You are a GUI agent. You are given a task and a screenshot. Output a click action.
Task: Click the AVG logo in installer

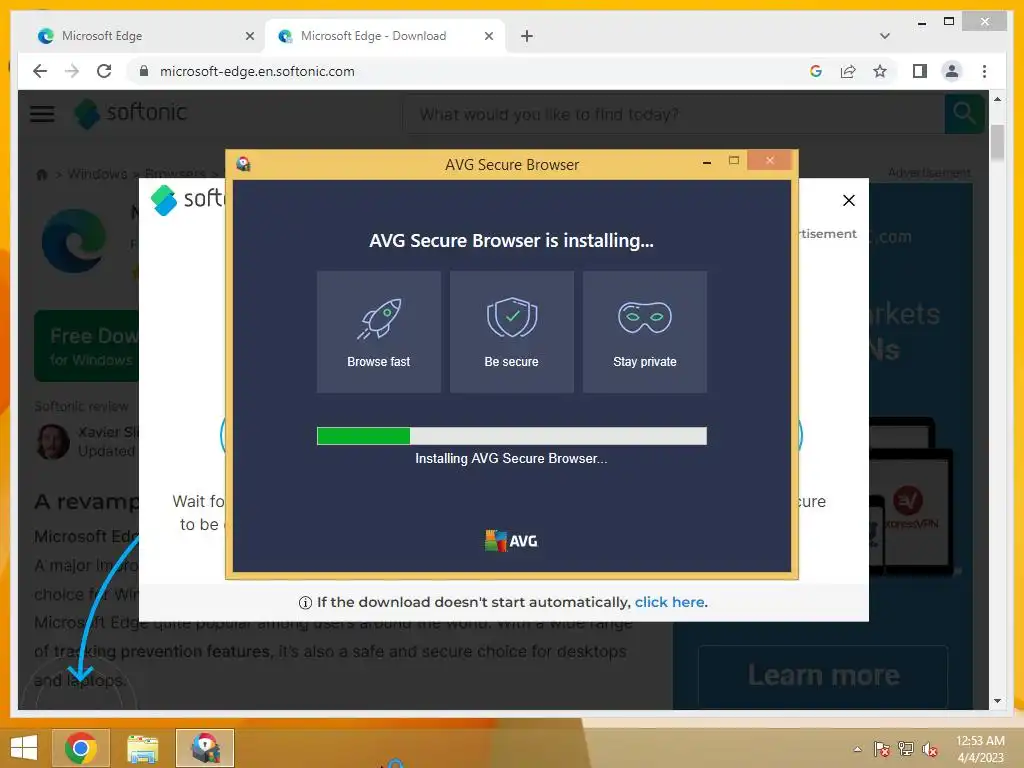pos(511,541)
